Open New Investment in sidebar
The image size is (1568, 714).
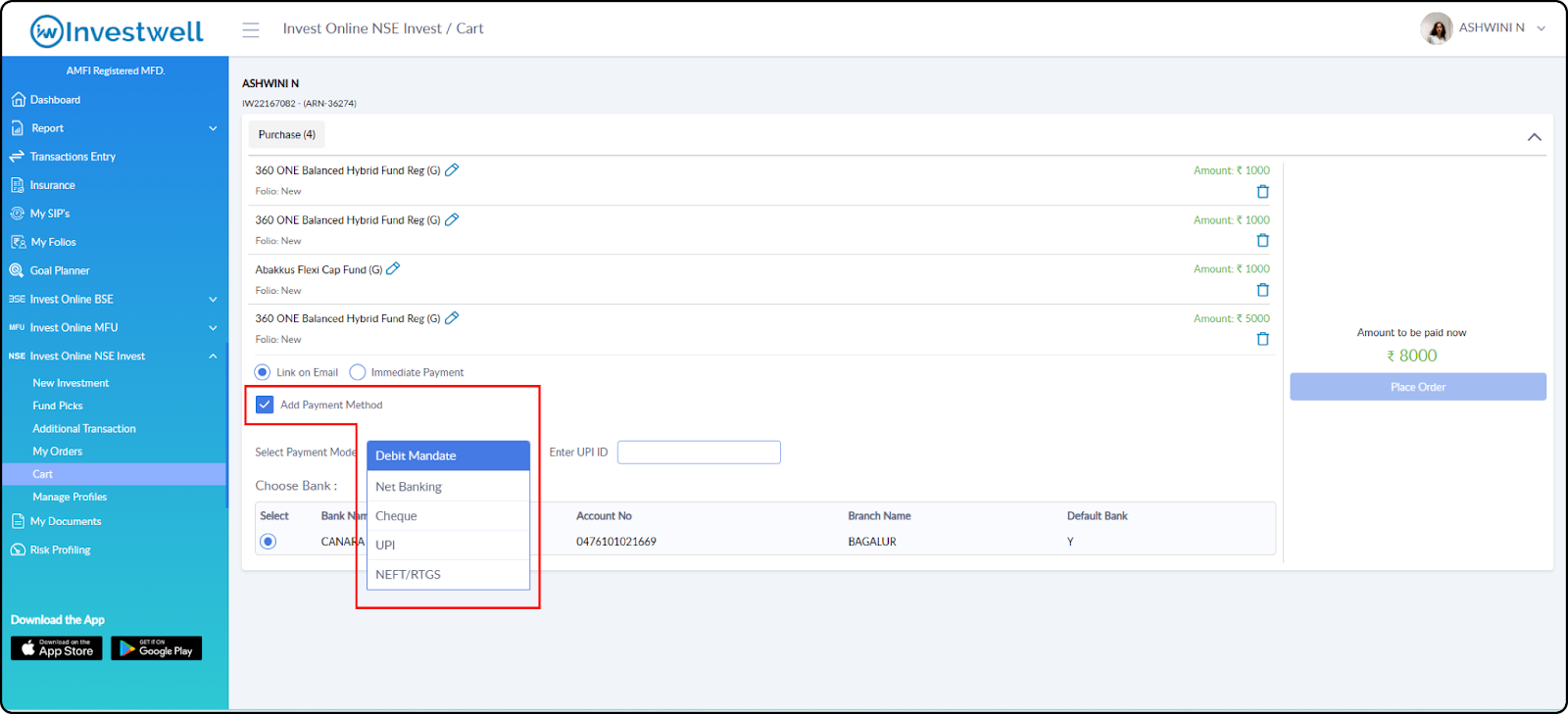(x=71, y=383)
